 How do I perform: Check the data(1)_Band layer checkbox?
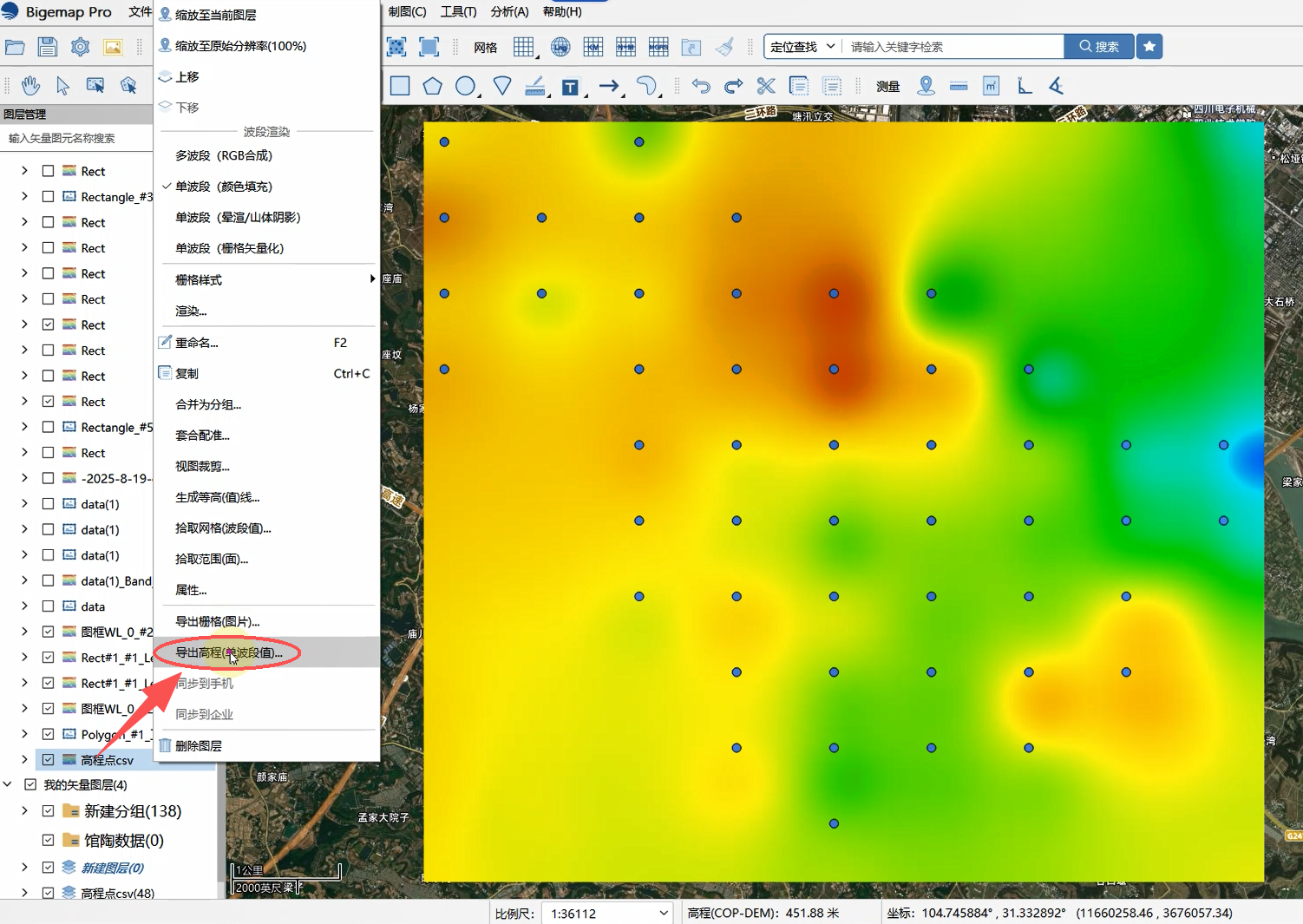point(49,580)
